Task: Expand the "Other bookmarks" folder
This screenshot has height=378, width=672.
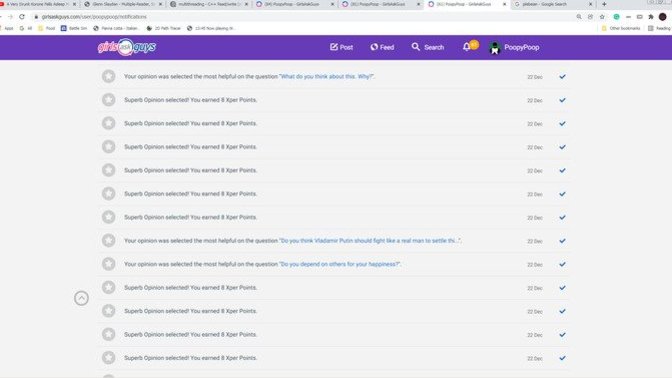Action: 621,28
